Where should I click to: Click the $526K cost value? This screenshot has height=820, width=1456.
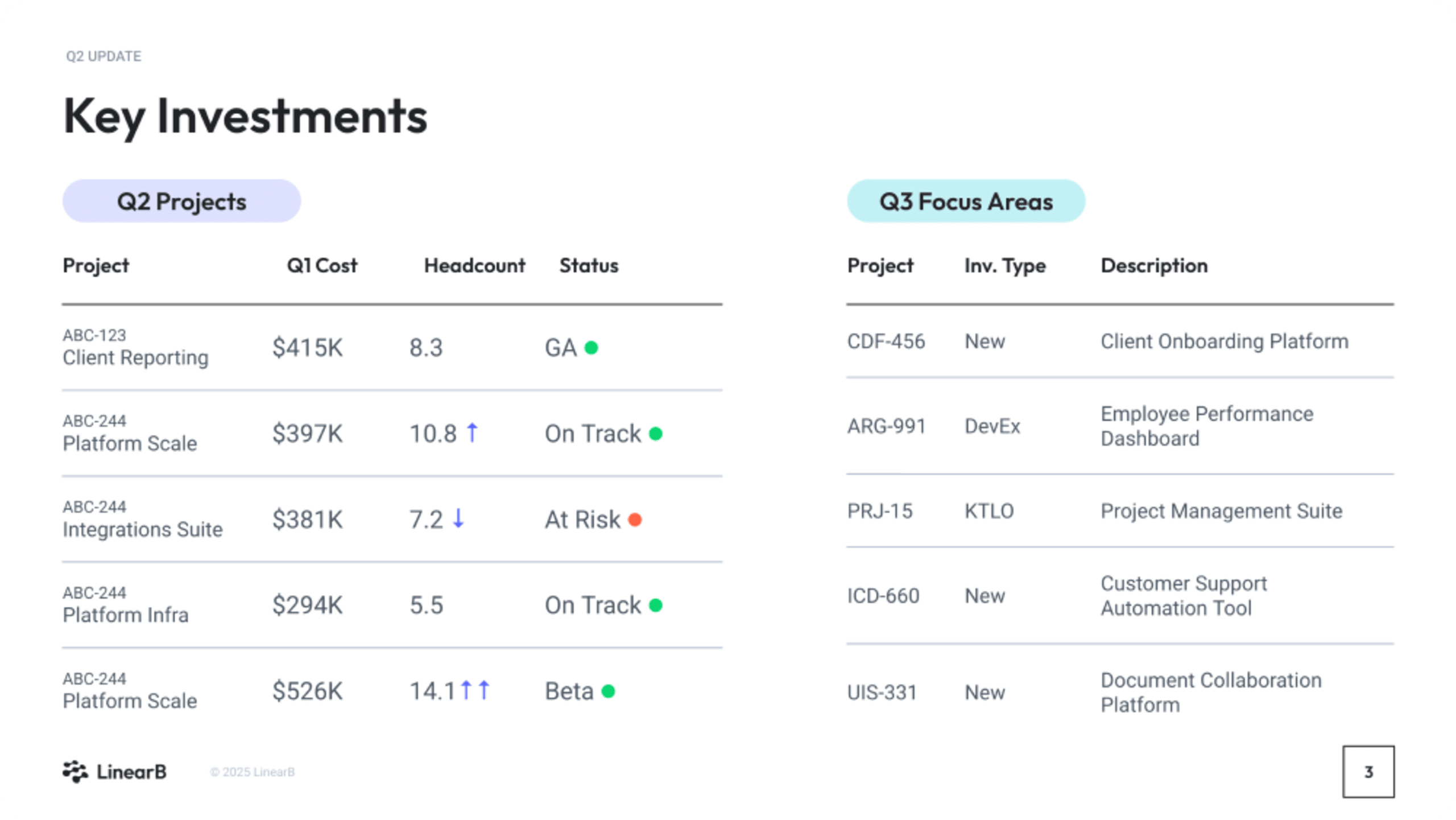(x=307, y=691)
